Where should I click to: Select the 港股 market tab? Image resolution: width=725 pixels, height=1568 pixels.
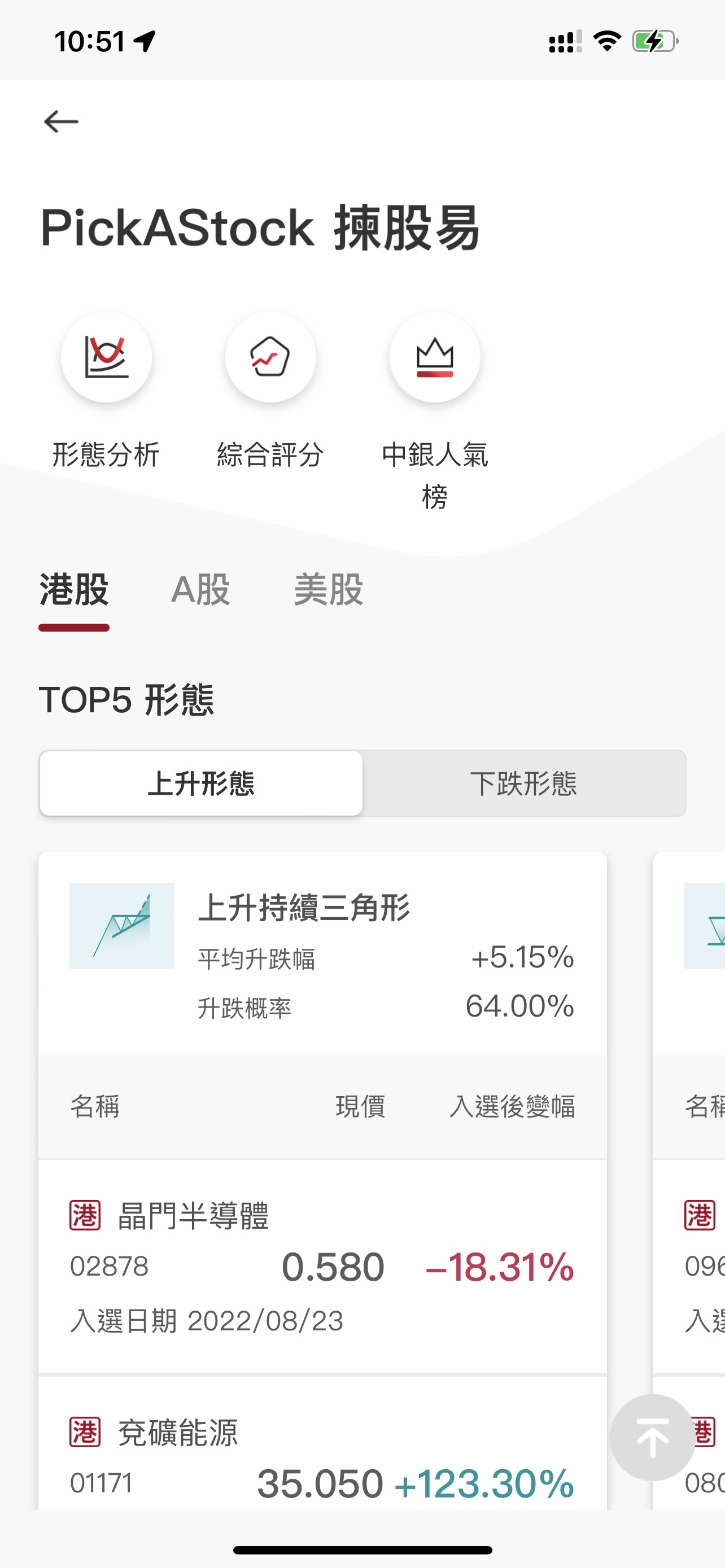73,590
